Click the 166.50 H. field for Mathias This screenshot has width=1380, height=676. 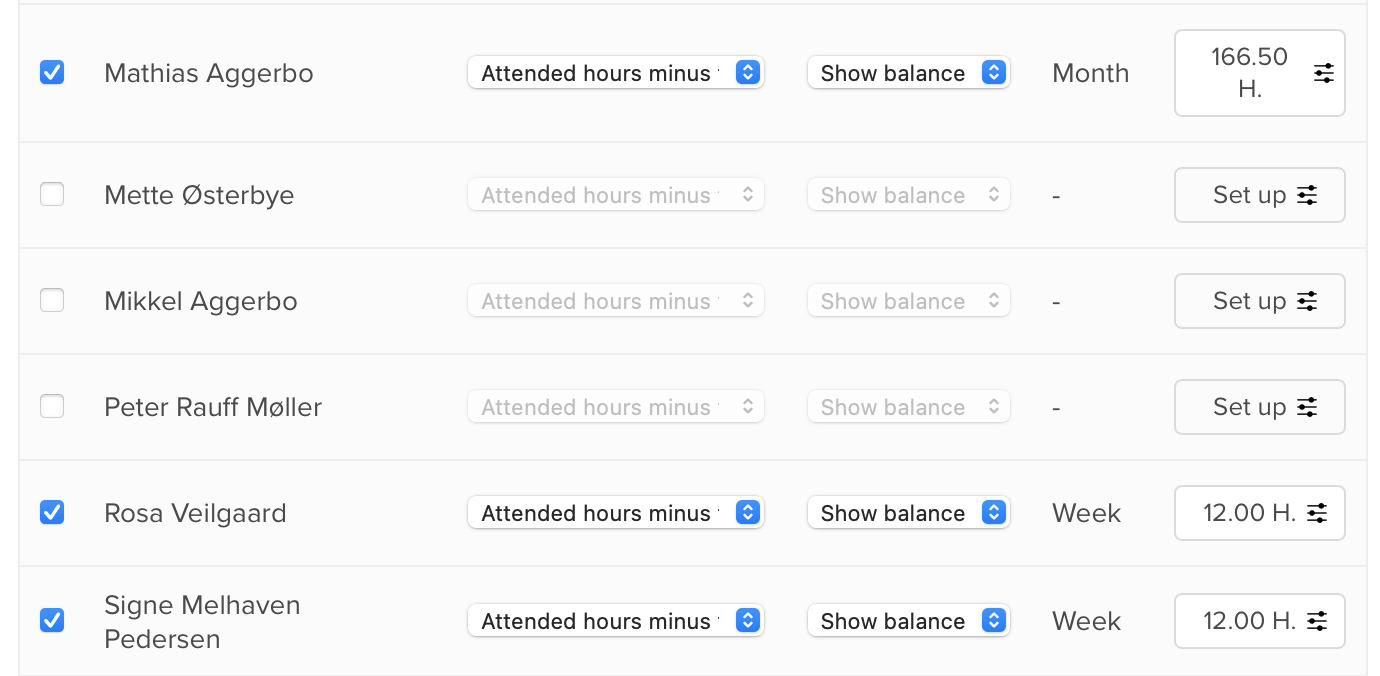1248,73
